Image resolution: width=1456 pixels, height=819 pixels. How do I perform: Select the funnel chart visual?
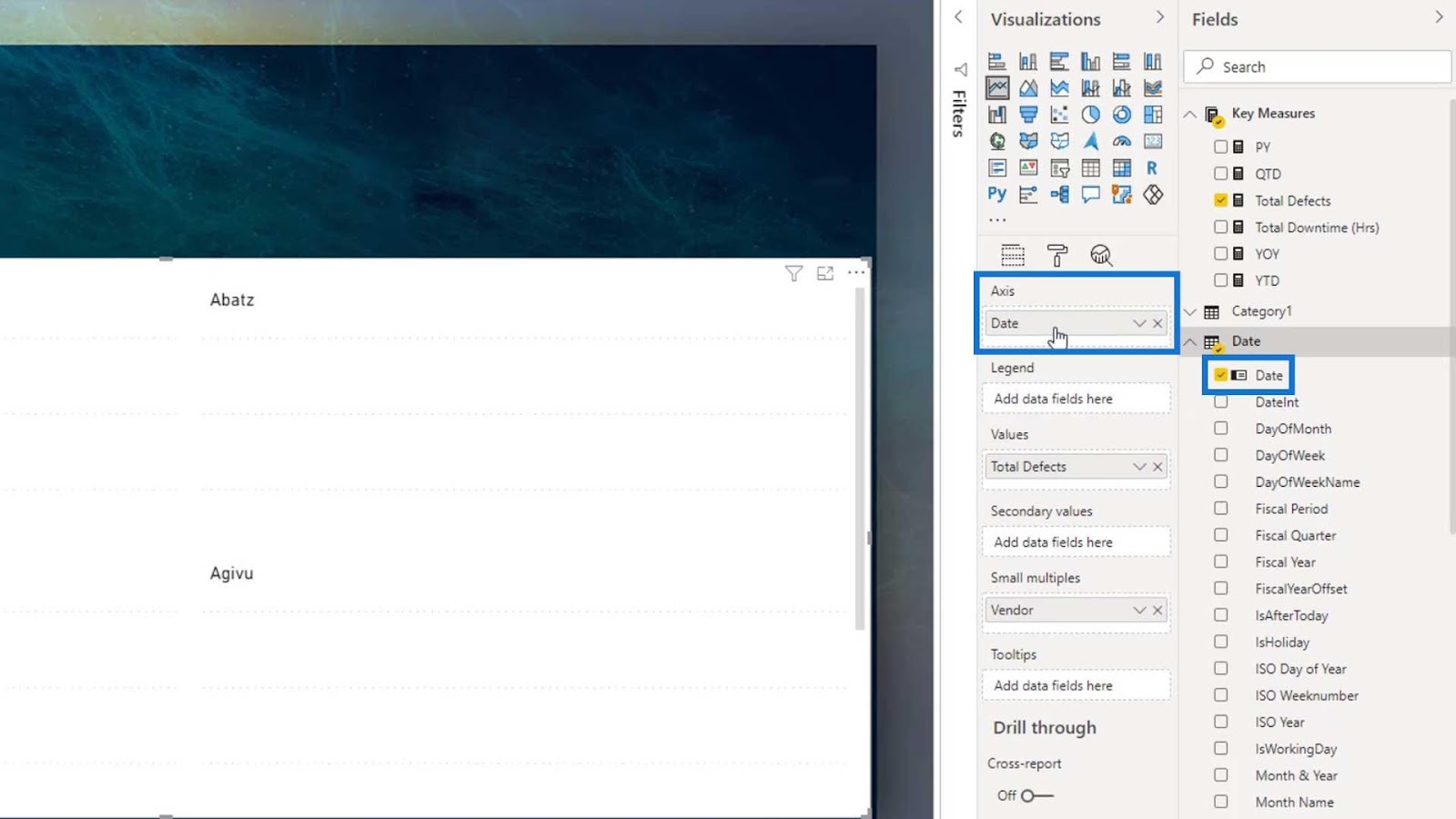click(x=1028, y=115)
